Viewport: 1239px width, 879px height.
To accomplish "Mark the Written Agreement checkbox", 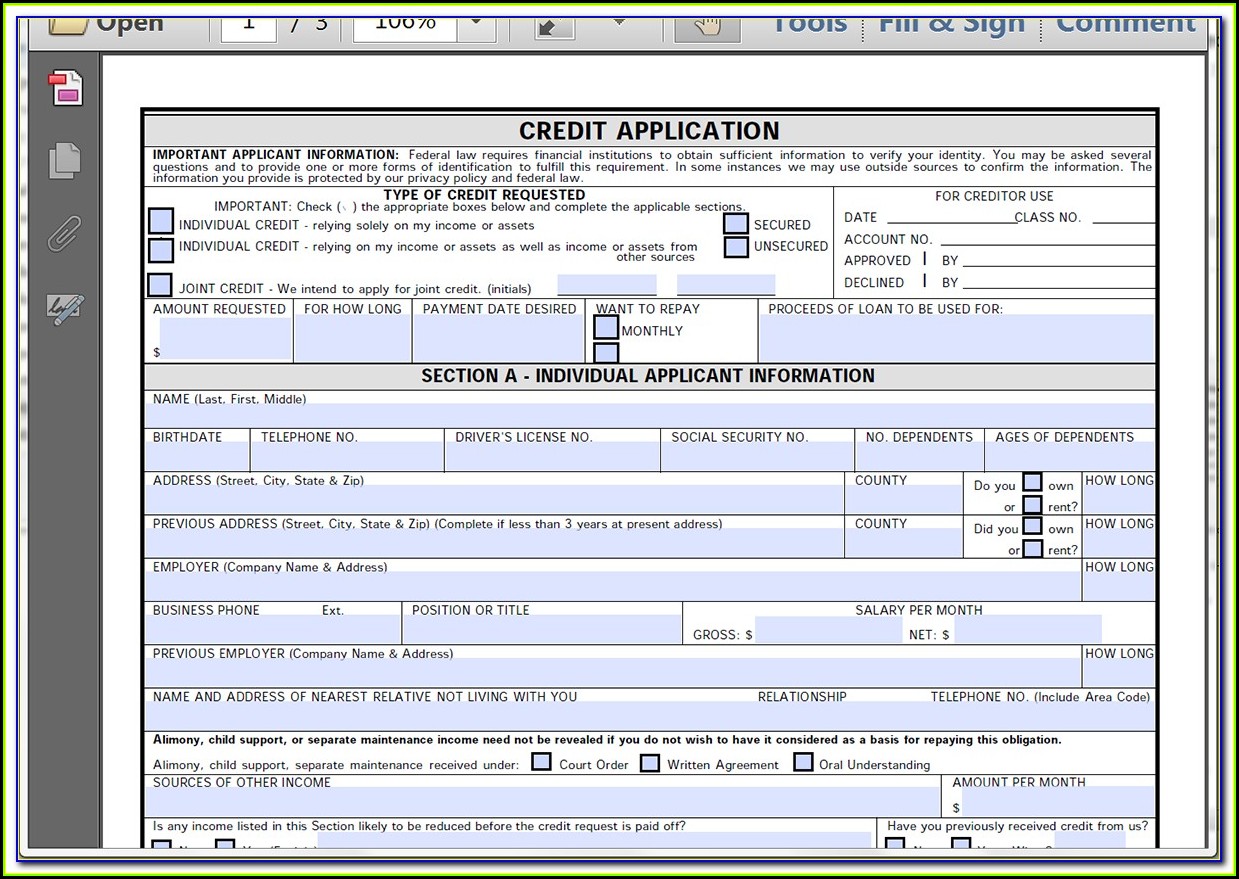I will coord(650,763).
